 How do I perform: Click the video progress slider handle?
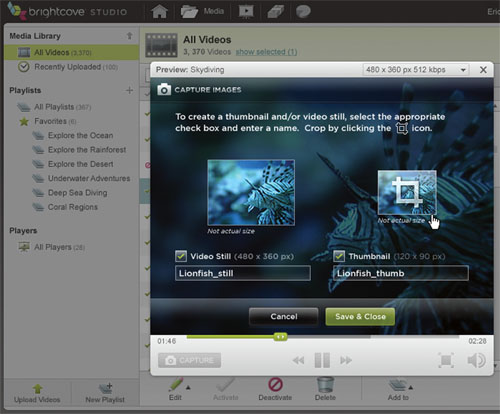tap(280, 337)
